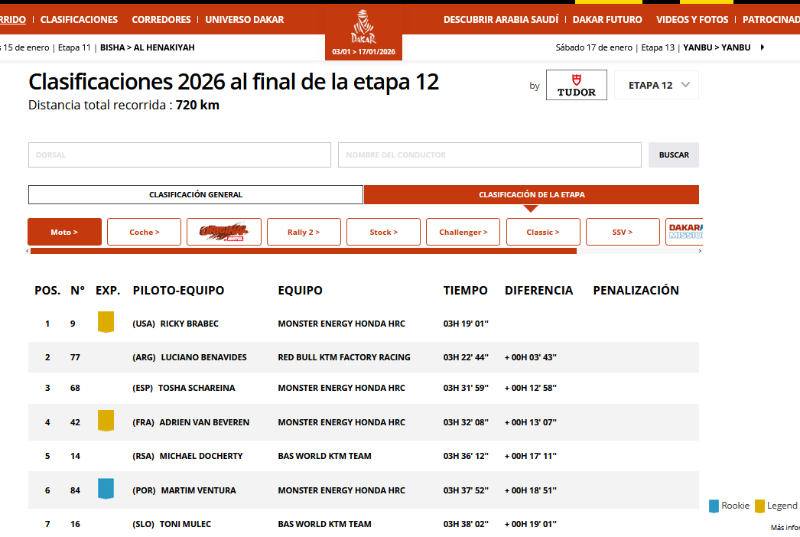This screenshot has height=537, width=800.
Task: Select the Classic category
Action: (x=543, y=232)
